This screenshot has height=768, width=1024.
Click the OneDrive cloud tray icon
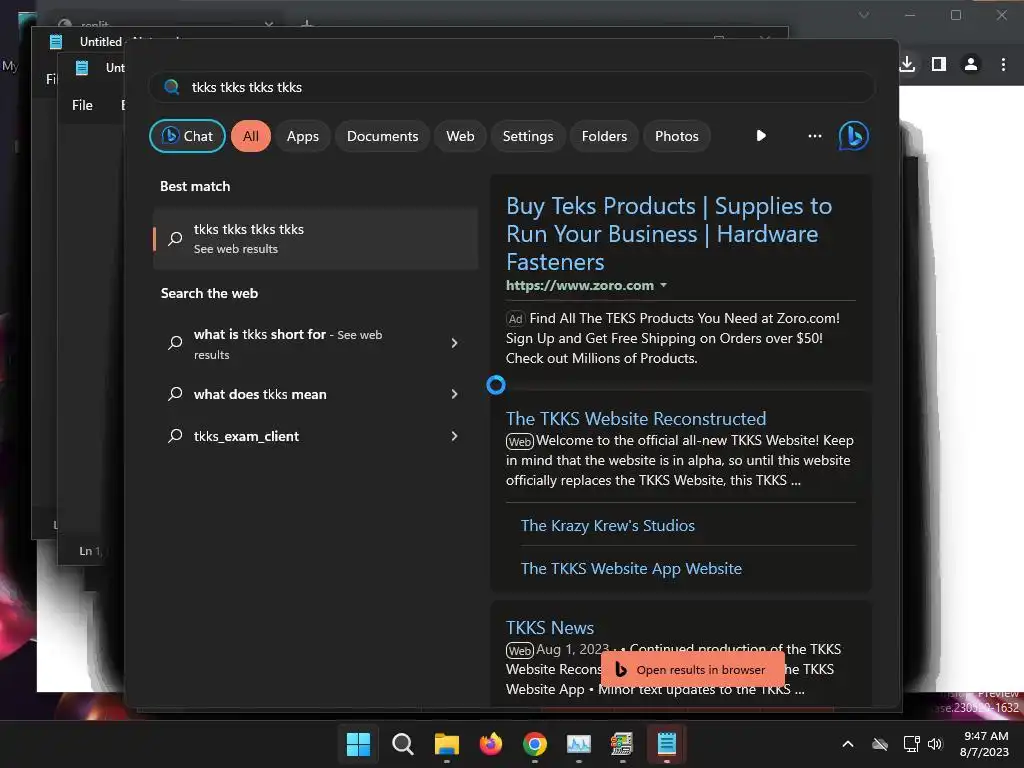pyautogui.click(x=880, y=744)
